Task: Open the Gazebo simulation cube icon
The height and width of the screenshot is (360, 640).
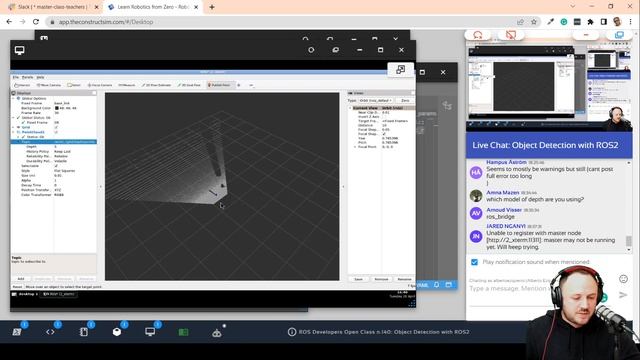Action: (117, 332)
